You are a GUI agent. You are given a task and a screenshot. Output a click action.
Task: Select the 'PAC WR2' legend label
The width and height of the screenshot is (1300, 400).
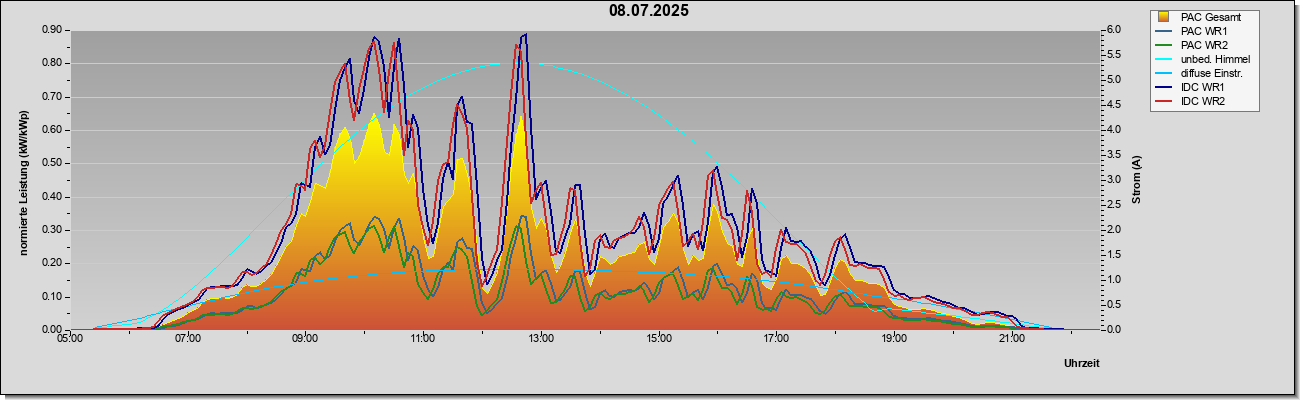(1203, 45)
